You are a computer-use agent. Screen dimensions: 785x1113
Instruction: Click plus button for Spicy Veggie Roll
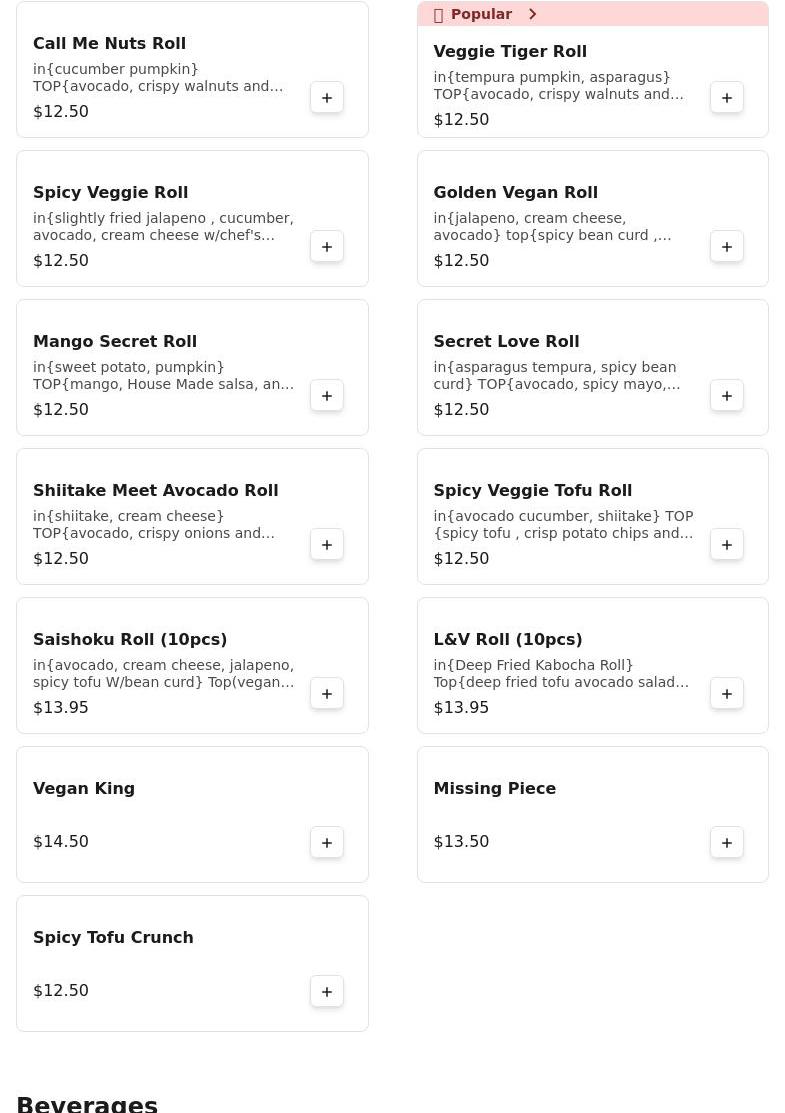[x=327, y=247]
